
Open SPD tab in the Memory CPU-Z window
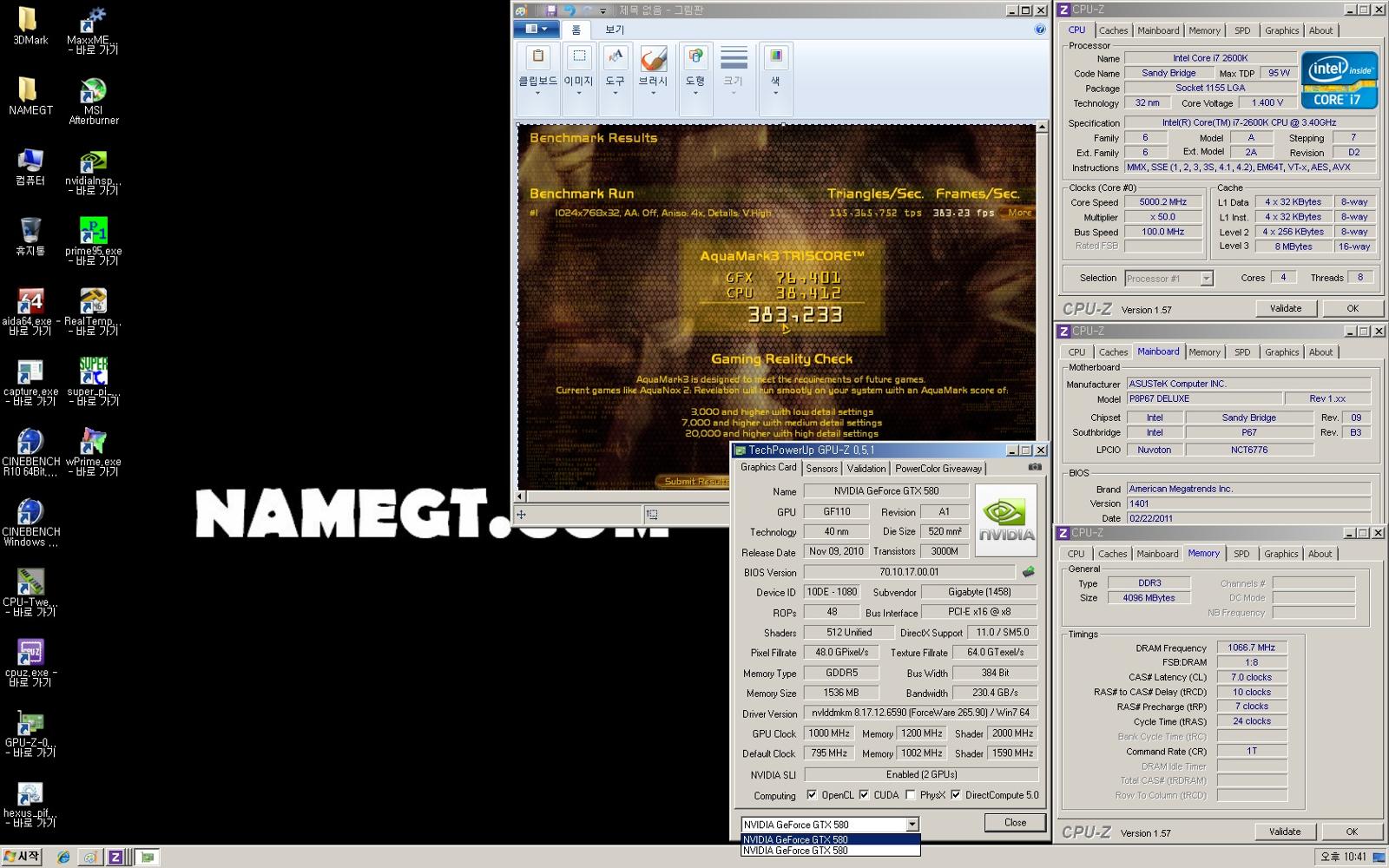point(1241,554)
